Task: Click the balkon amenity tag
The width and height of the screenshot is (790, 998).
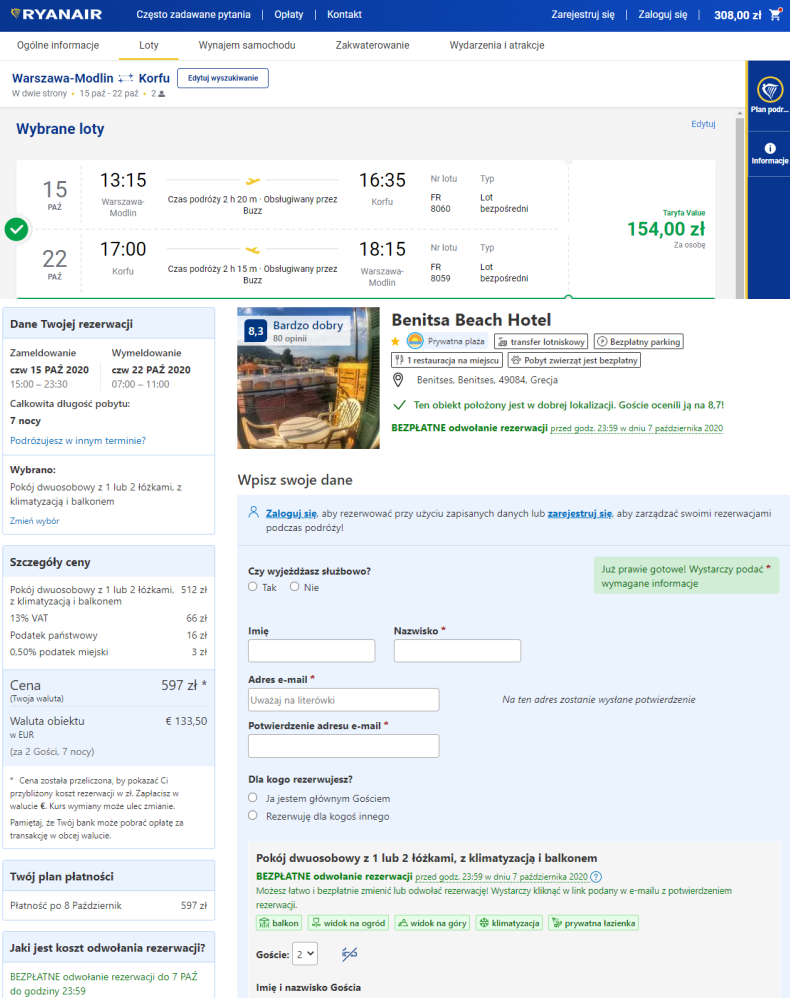Action: tap(278, 923)
